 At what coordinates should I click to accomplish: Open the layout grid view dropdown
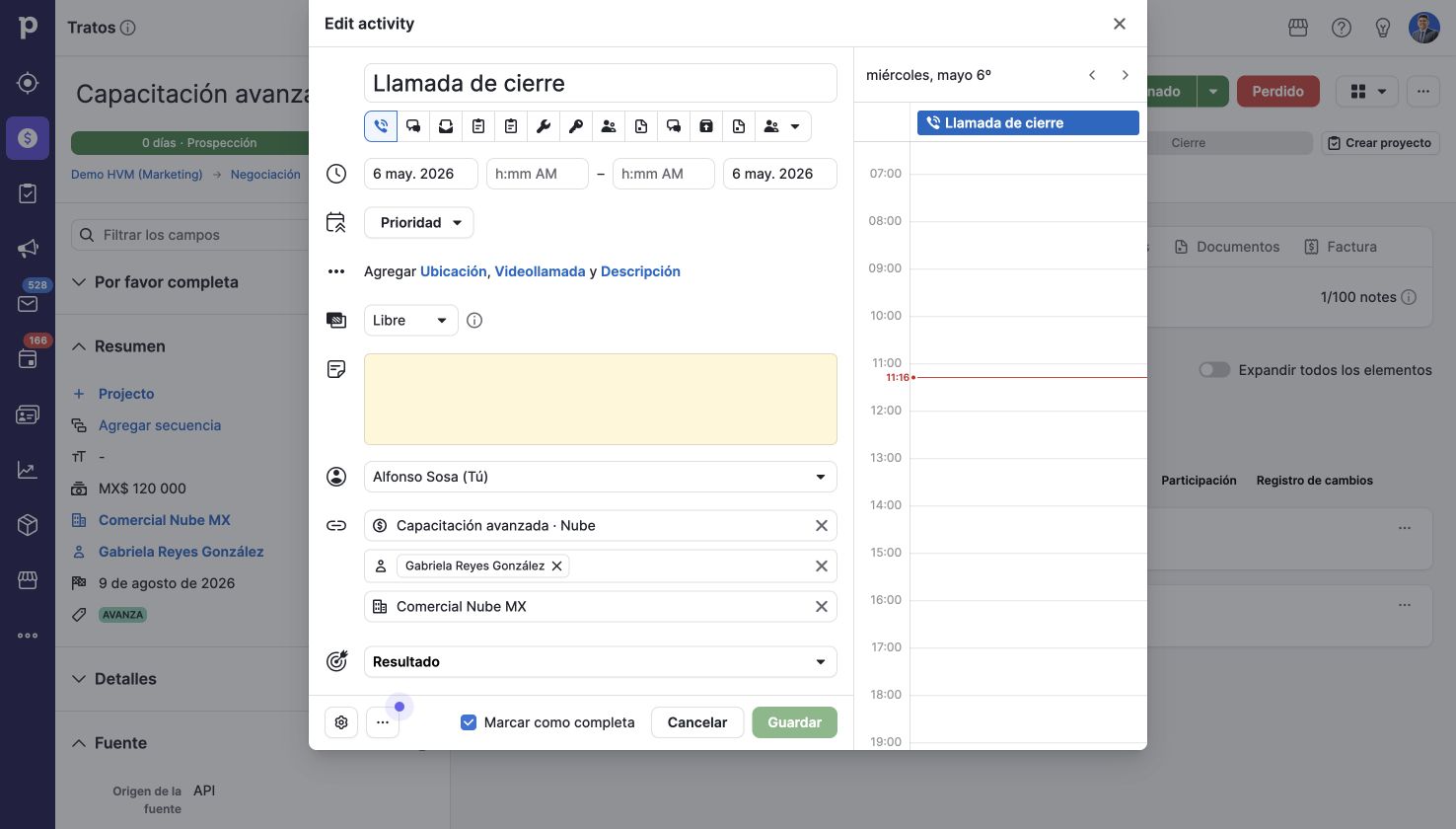(1367, 92)
